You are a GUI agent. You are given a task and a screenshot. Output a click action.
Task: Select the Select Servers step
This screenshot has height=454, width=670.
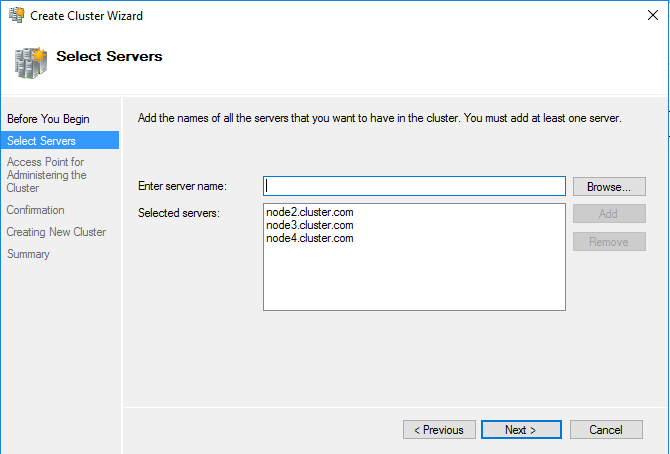pyautogui.click(x=60, y=141)
